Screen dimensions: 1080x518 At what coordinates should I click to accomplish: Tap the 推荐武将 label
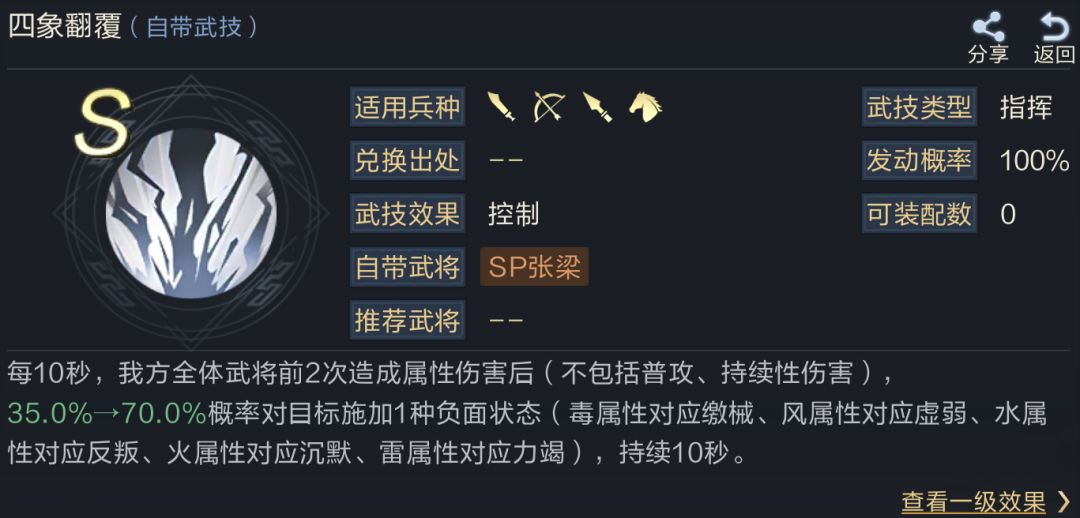point(406,320)
